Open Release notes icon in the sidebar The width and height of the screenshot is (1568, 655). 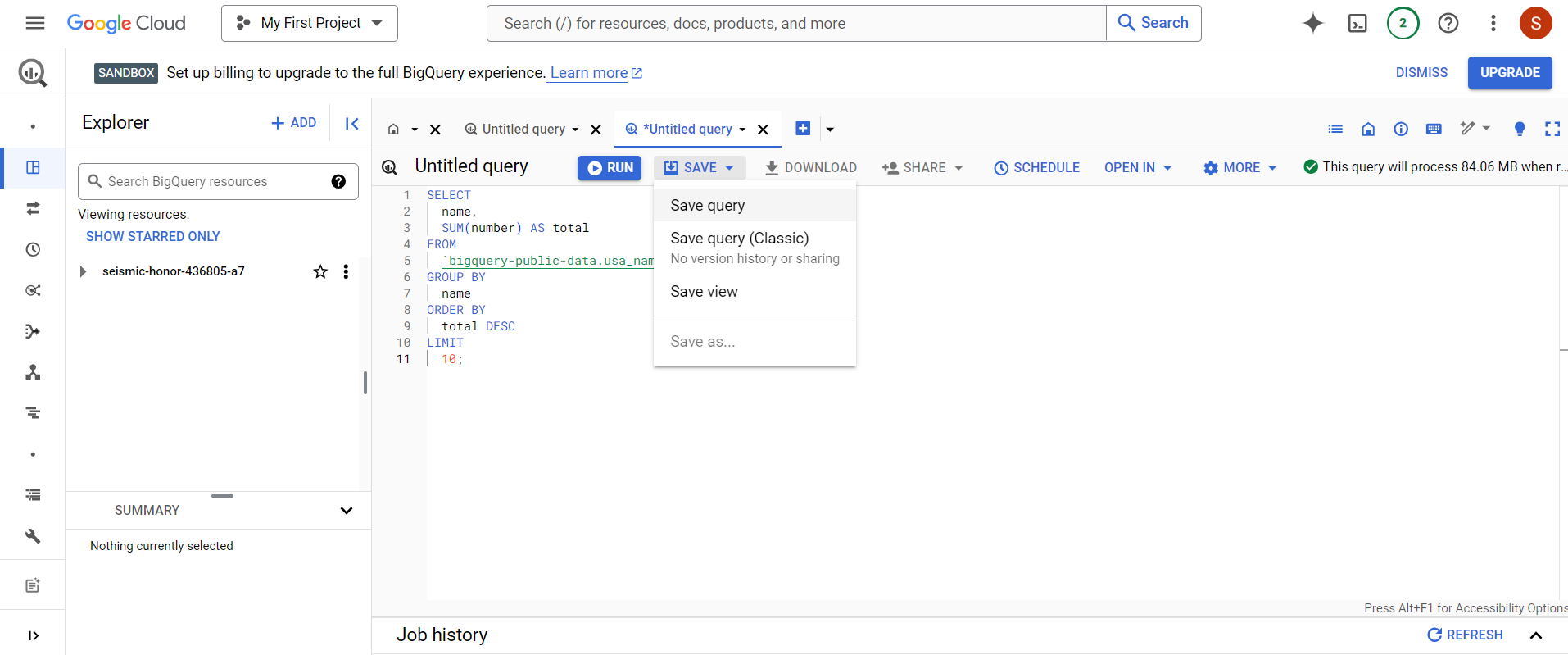[x=33, y=585]
